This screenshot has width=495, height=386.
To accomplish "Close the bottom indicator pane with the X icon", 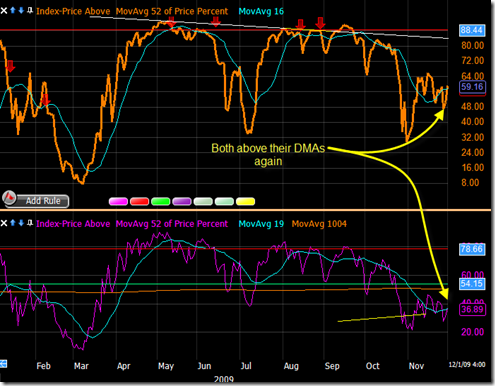I will pos(4,223).
